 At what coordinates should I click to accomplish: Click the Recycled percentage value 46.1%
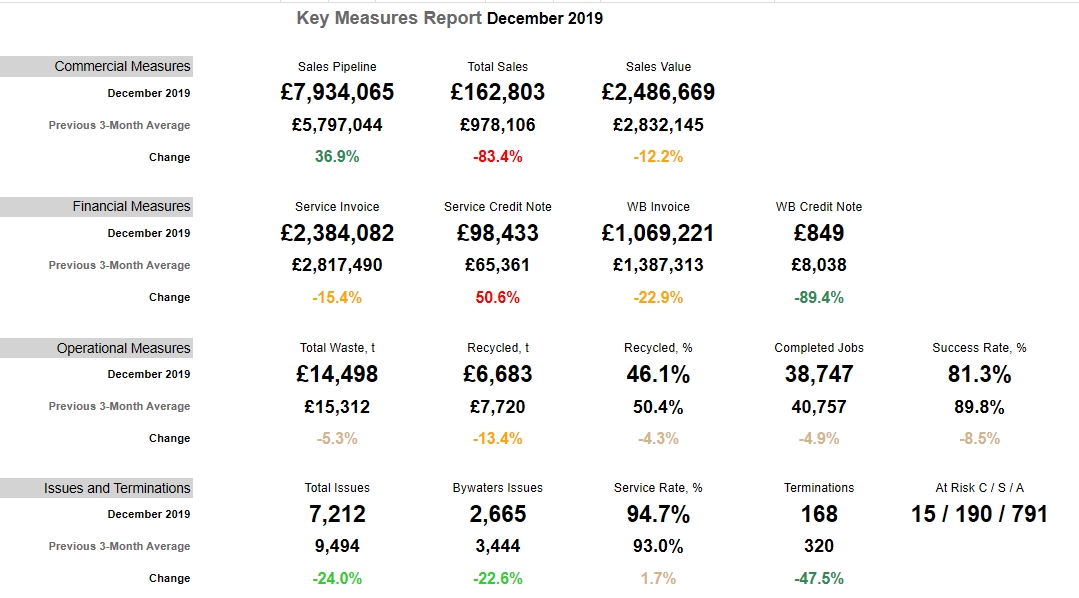[658, 374]
